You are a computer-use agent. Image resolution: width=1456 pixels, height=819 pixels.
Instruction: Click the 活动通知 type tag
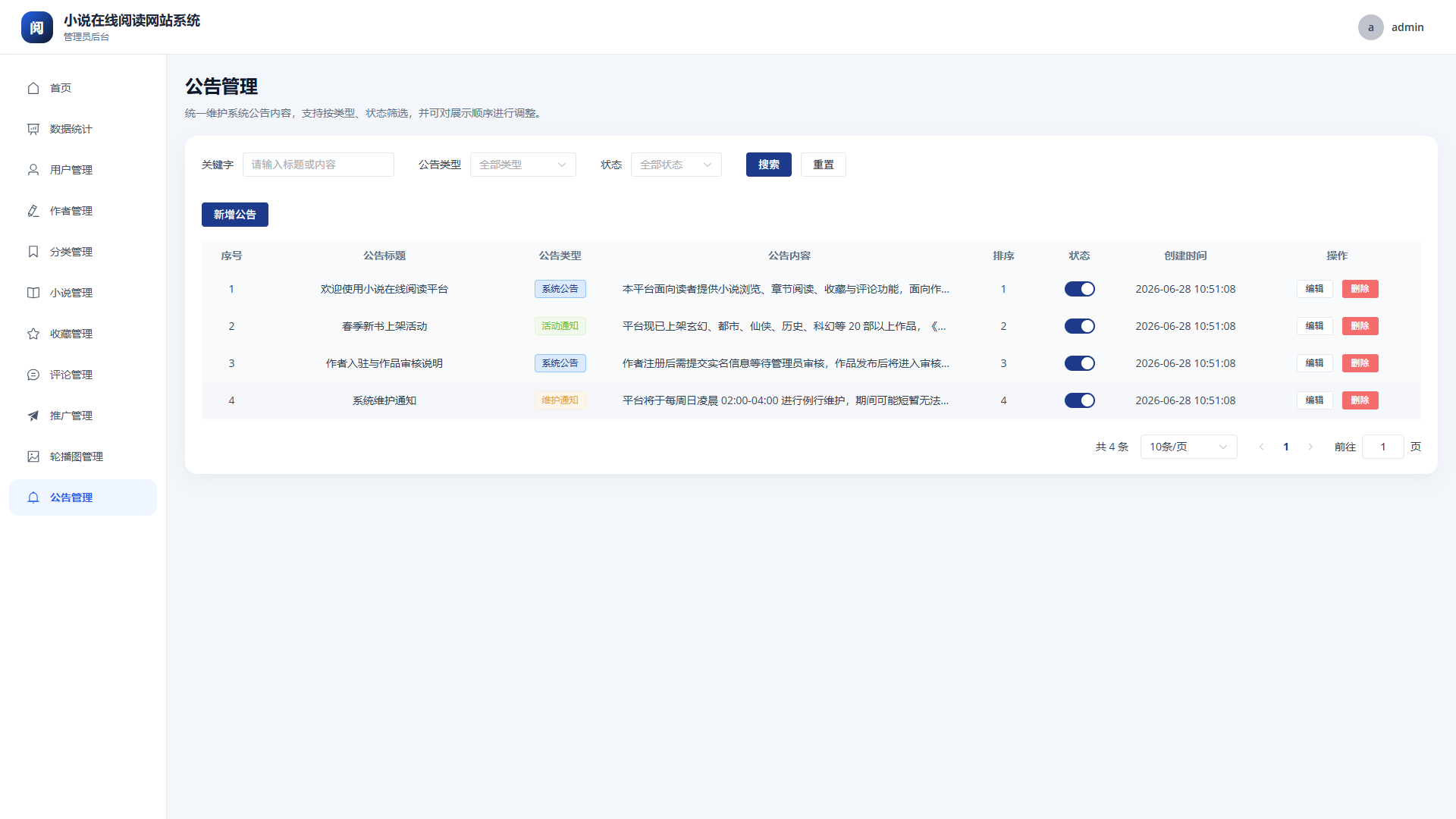(560, 326)
